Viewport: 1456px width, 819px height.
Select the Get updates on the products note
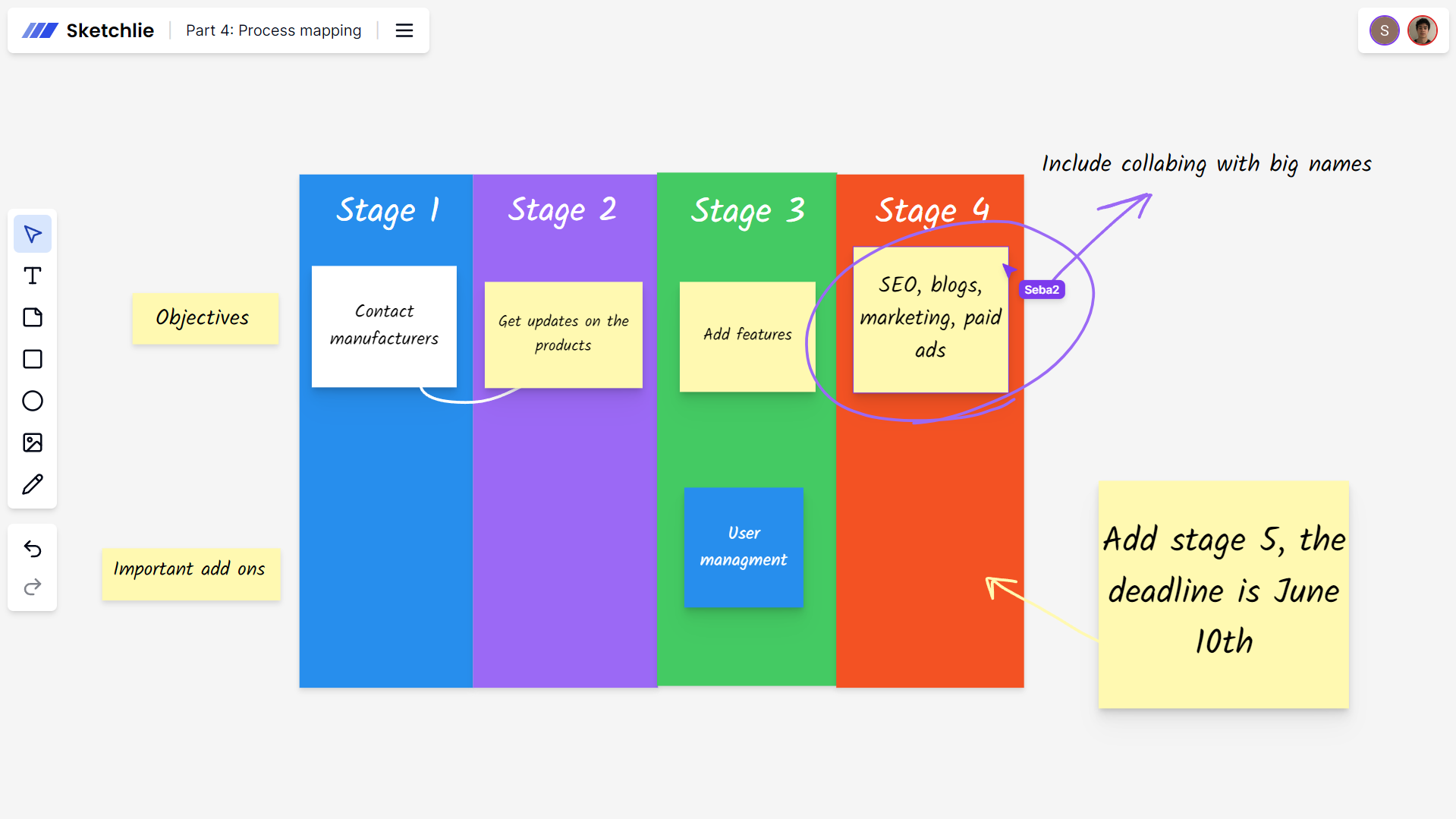point(564,335)
